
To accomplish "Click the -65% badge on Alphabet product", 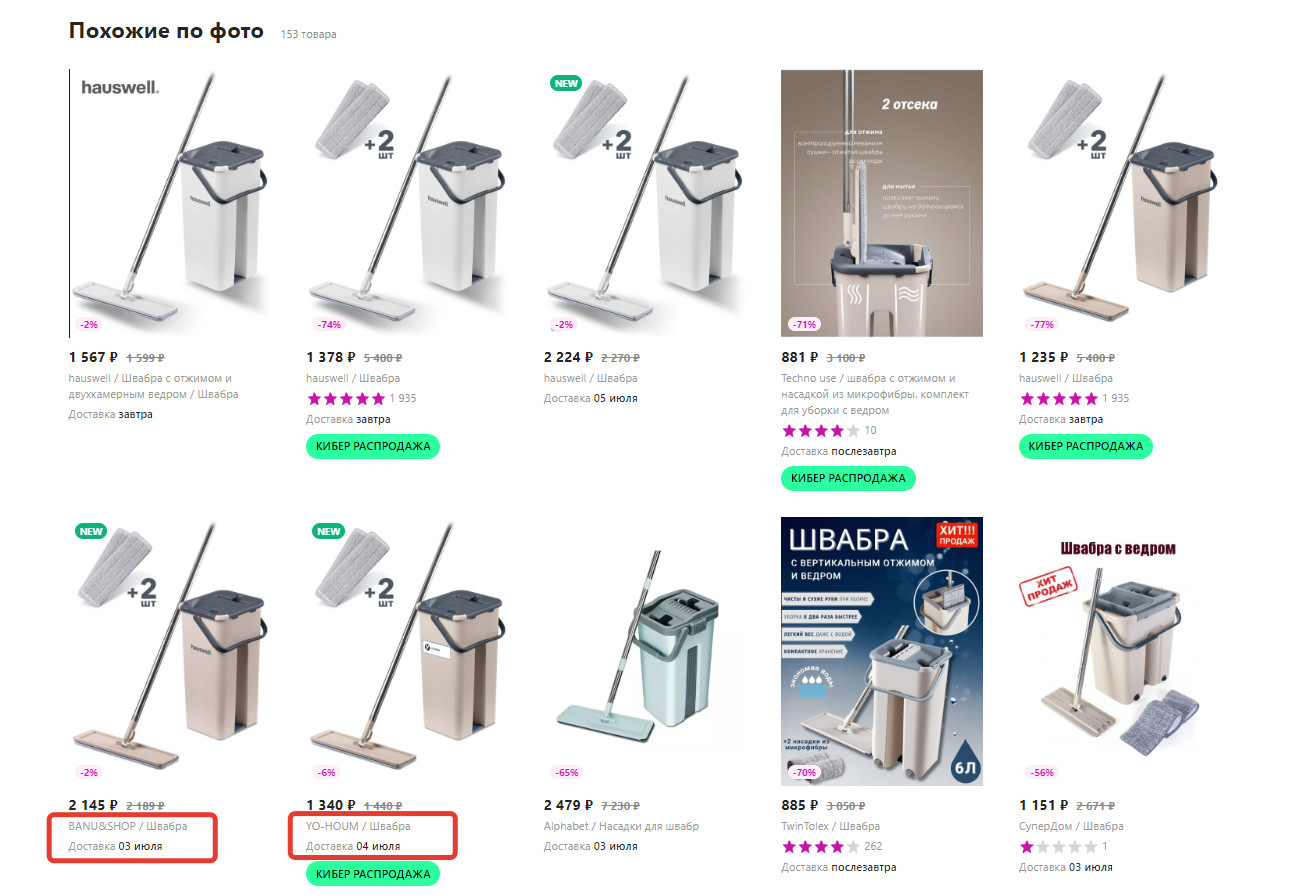I will point(566,772).
